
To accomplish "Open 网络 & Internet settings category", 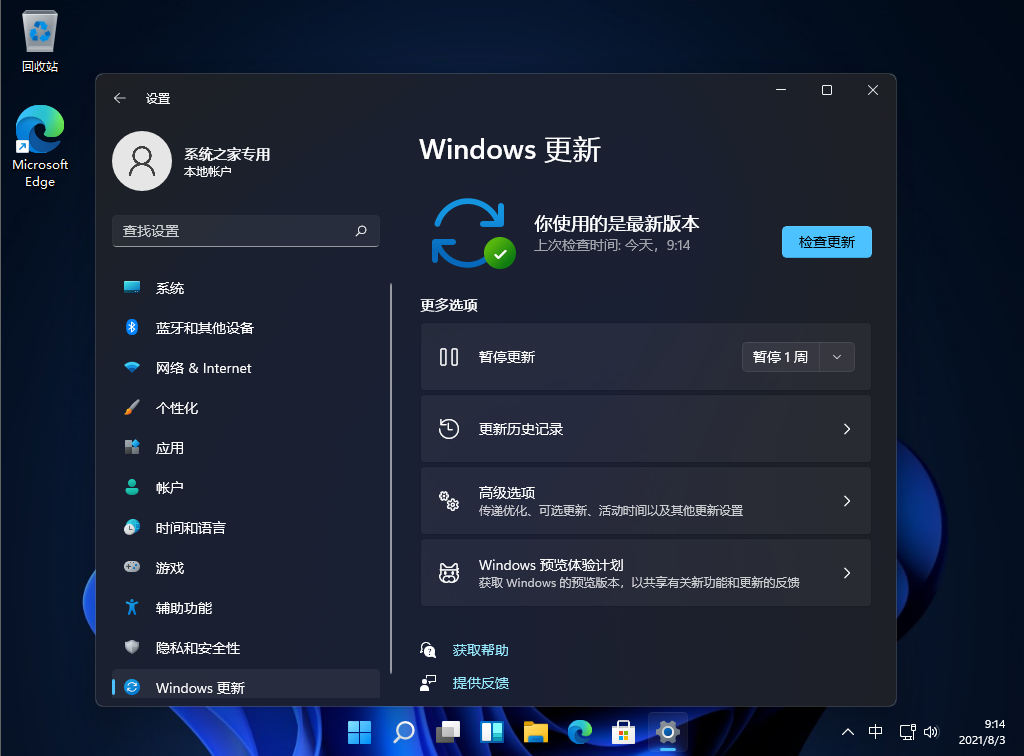I will coord(246,368).
